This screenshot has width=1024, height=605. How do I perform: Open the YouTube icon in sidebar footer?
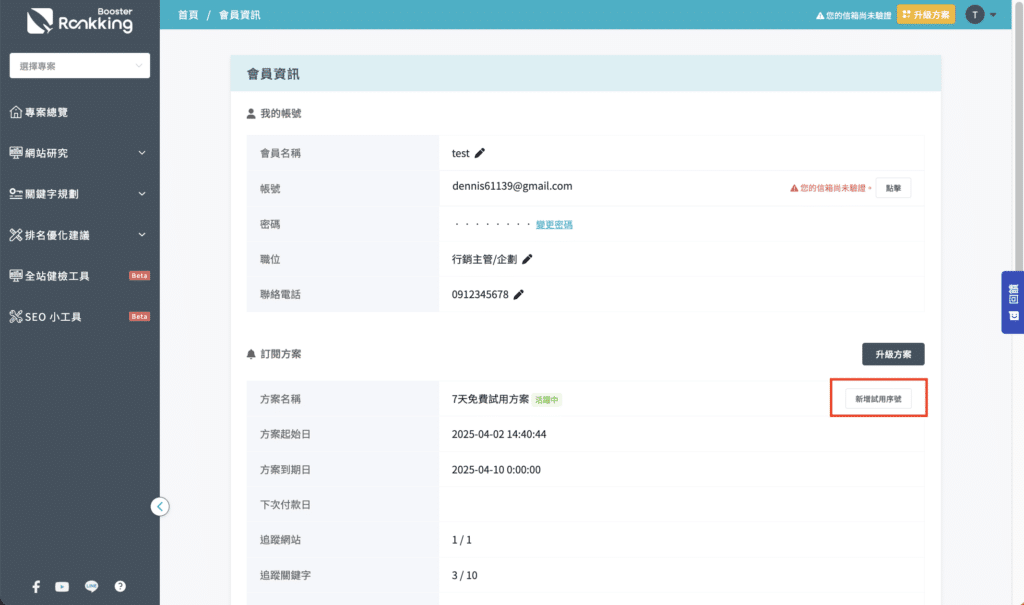pyautogui.click(x=62, y=587)
